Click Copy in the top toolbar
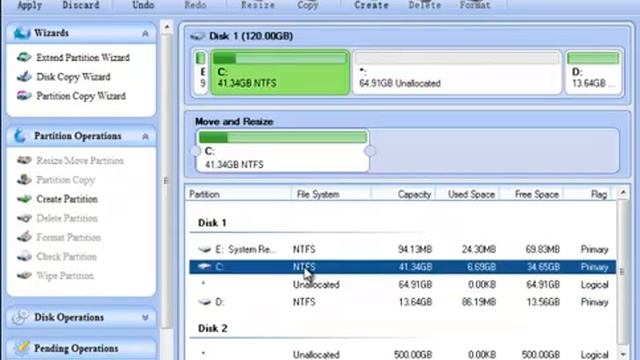This screenshot has height=360, width=640. tap(307, 5)
